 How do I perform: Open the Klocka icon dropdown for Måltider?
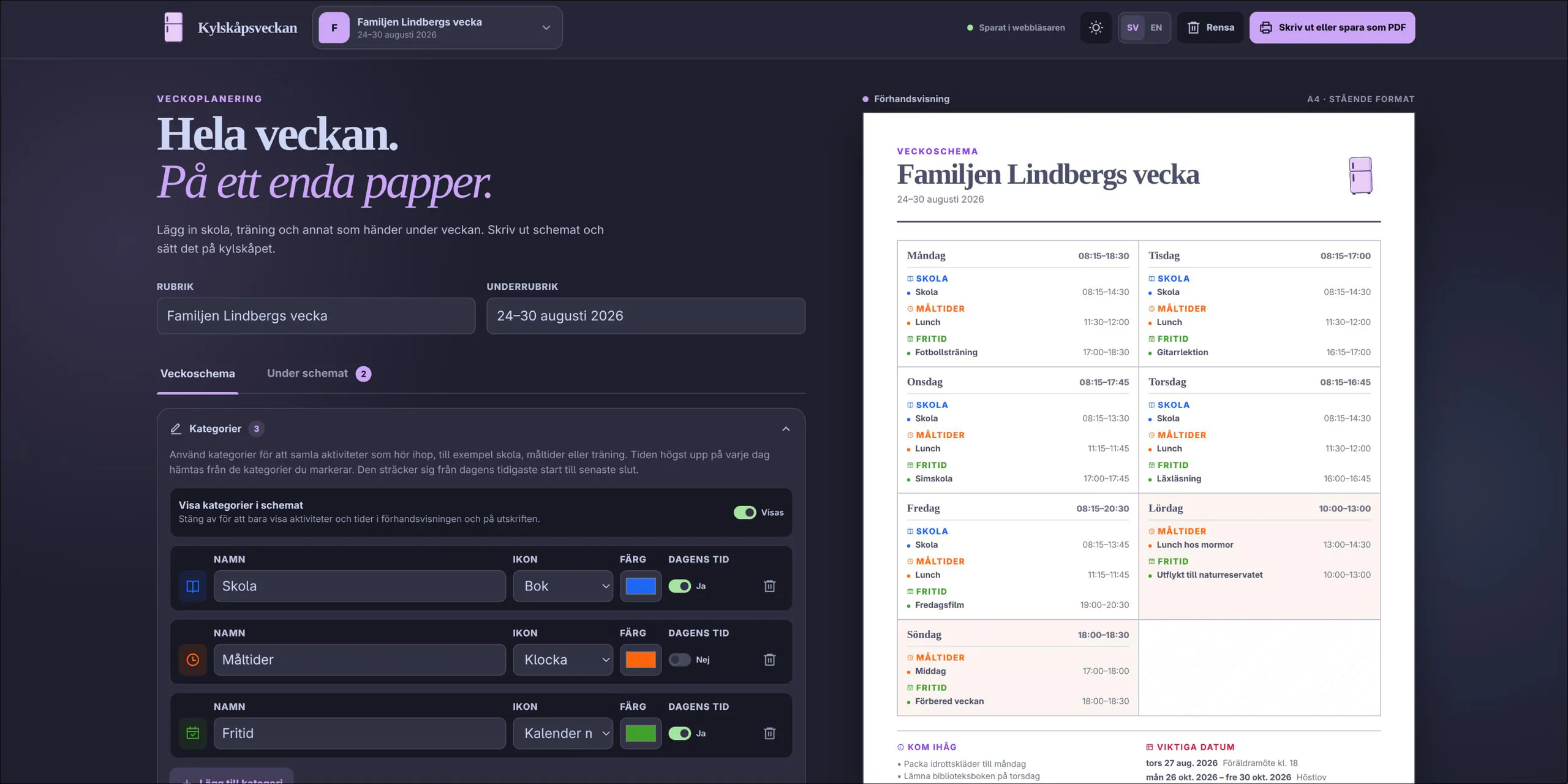pos(563,660)
